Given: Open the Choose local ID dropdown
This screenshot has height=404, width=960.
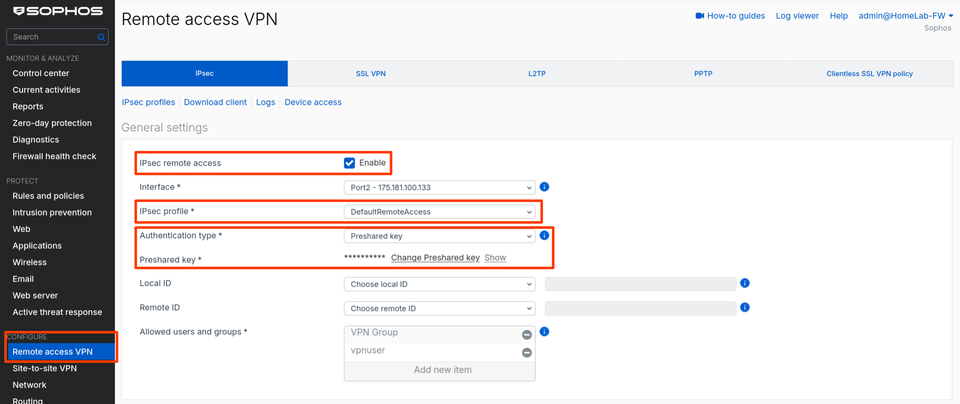Looking at the screenshot, I should [x=440, y=284].
